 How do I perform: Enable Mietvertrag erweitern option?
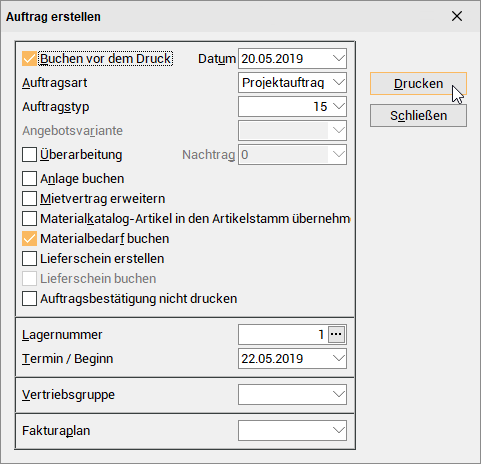[x=29, y=199]
